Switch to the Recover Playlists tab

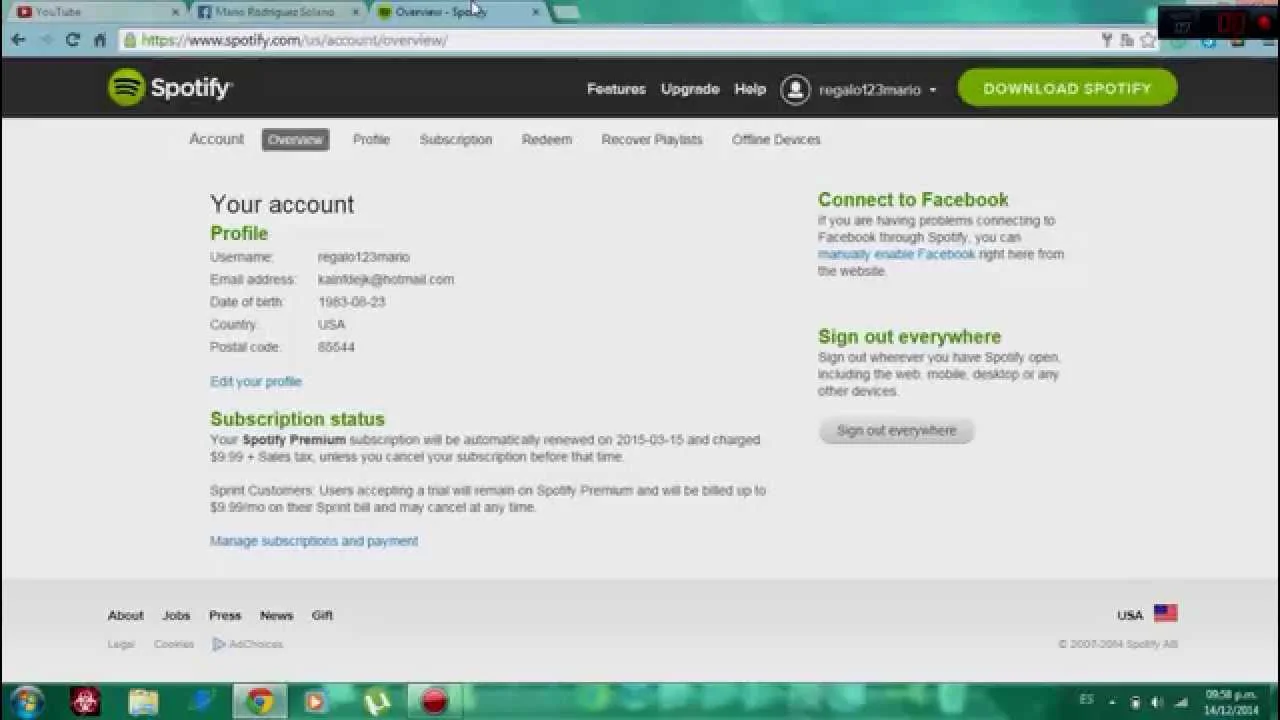coord(652,140)
